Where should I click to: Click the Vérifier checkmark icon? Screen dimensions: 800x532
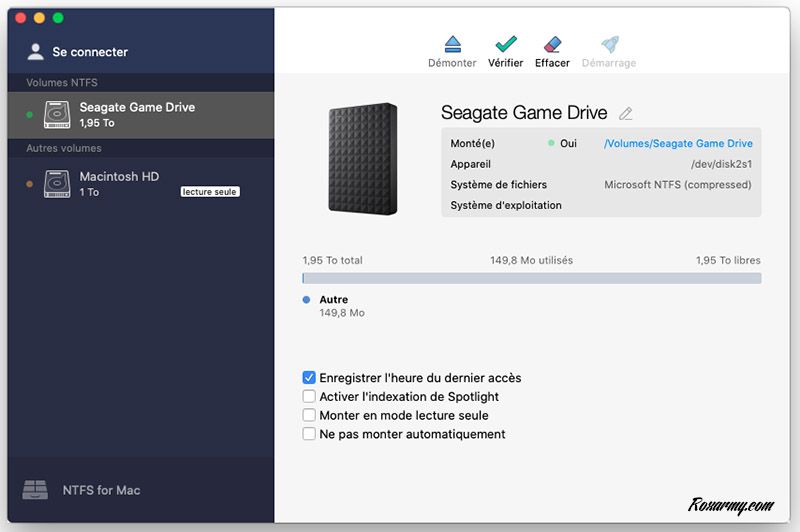[506, 45]
